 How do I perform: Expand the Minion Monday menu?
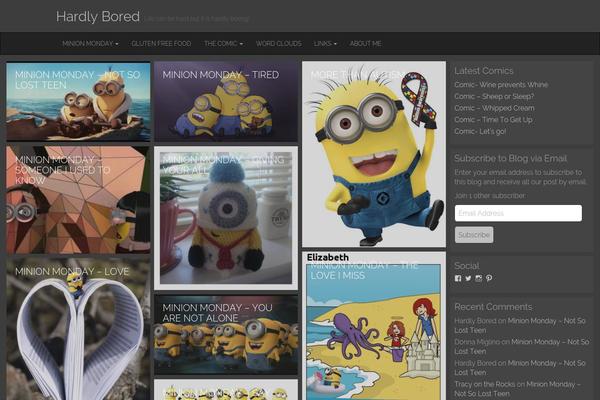pyautogui.click(x=90, y=44)
